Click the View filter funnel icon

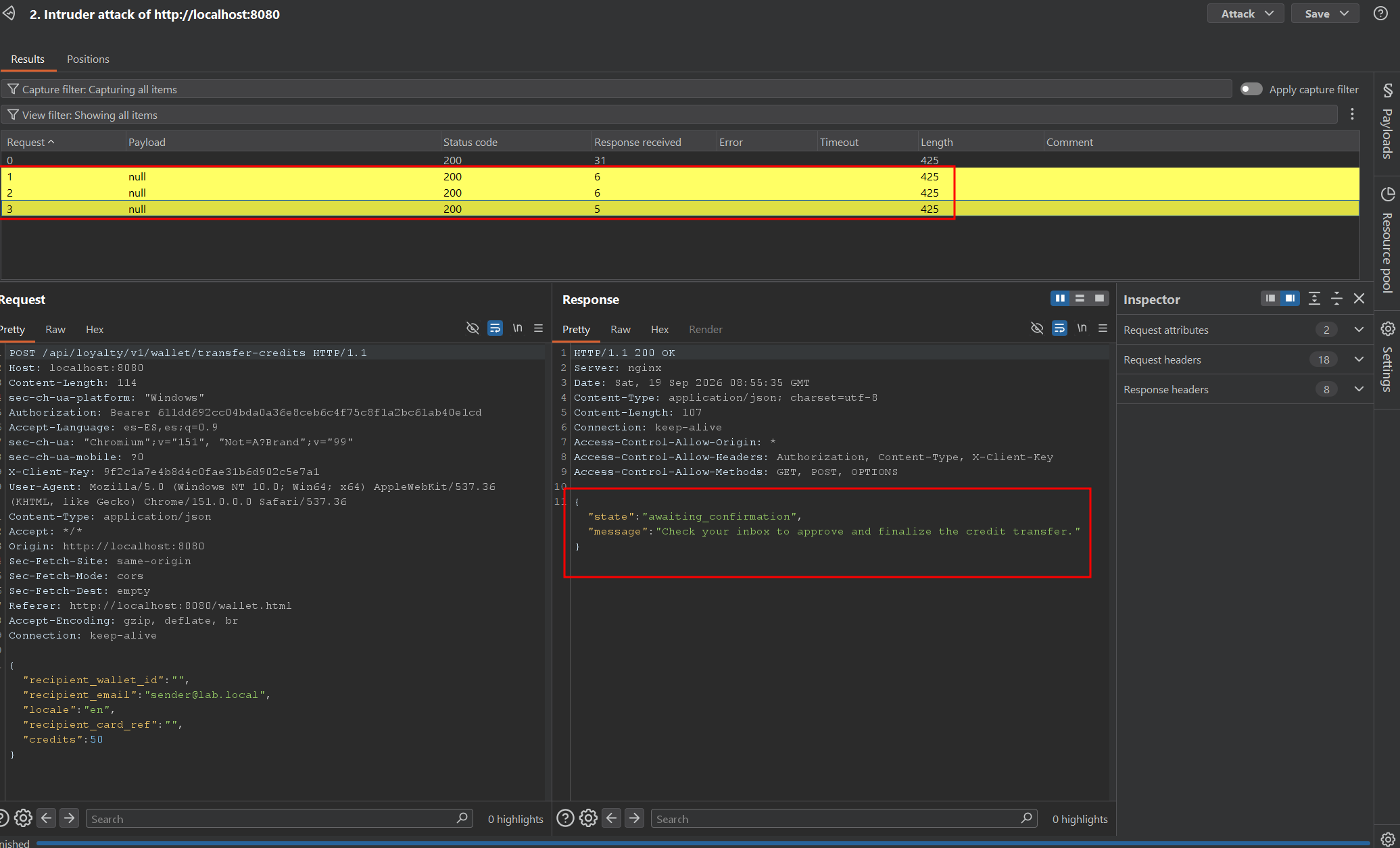13,115
